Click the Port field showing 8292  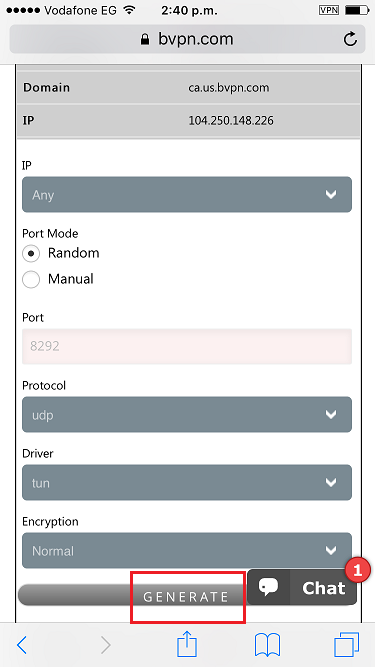coord(187,346)
